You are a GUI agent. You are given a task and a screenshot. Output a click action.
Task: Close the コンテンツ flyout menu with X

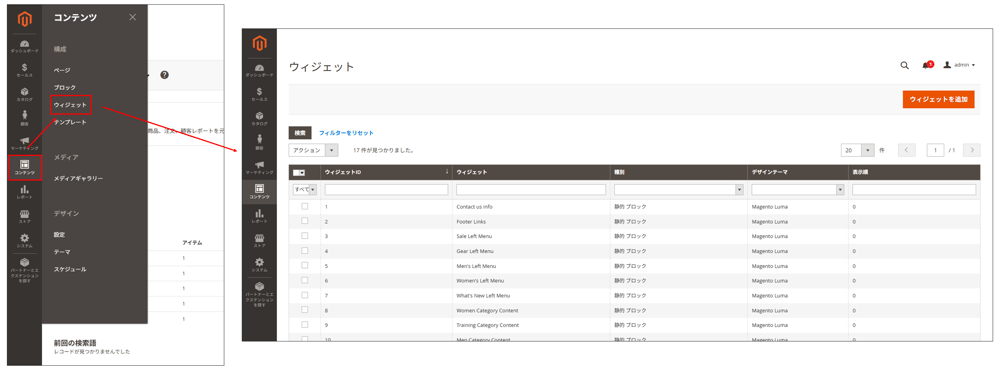(x=132, y=17)
